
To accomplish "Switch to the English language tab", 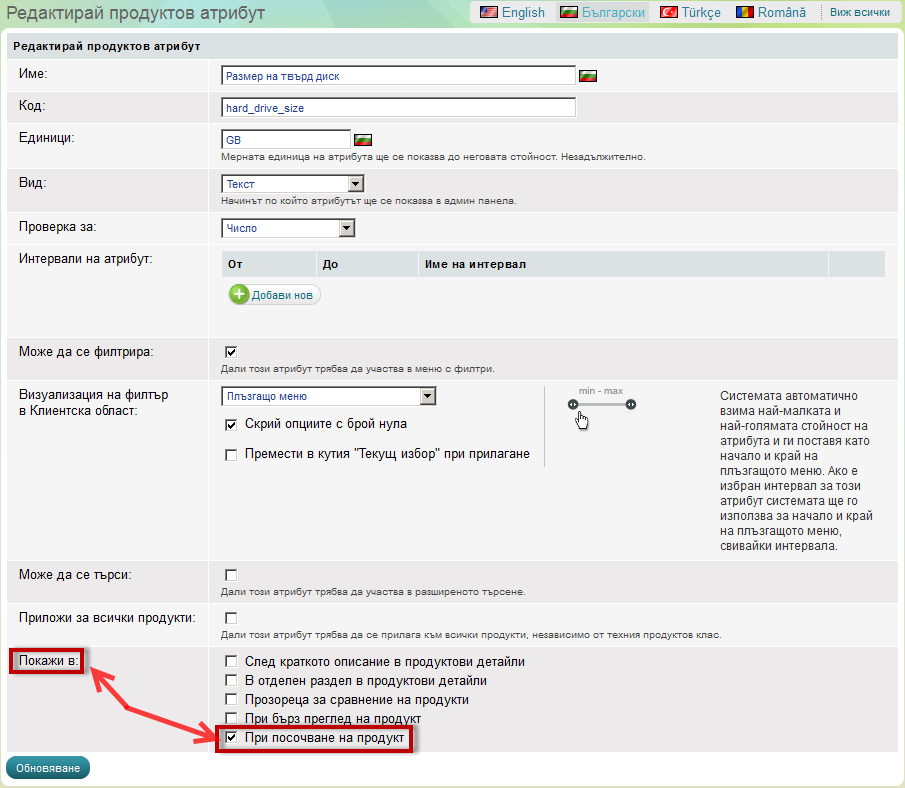I will (x=512, y=13).
